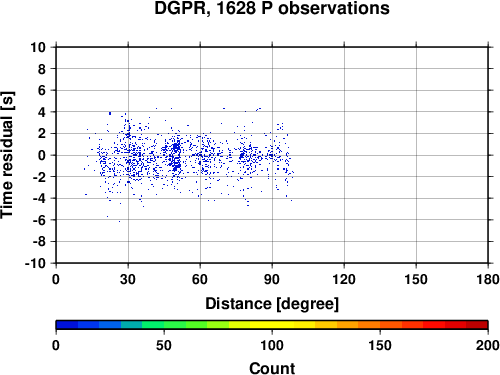Click y-axis tick label '-6'
The width and height of the screenshot is (500, 375).
pyautogui.click(x=39, y=220)
